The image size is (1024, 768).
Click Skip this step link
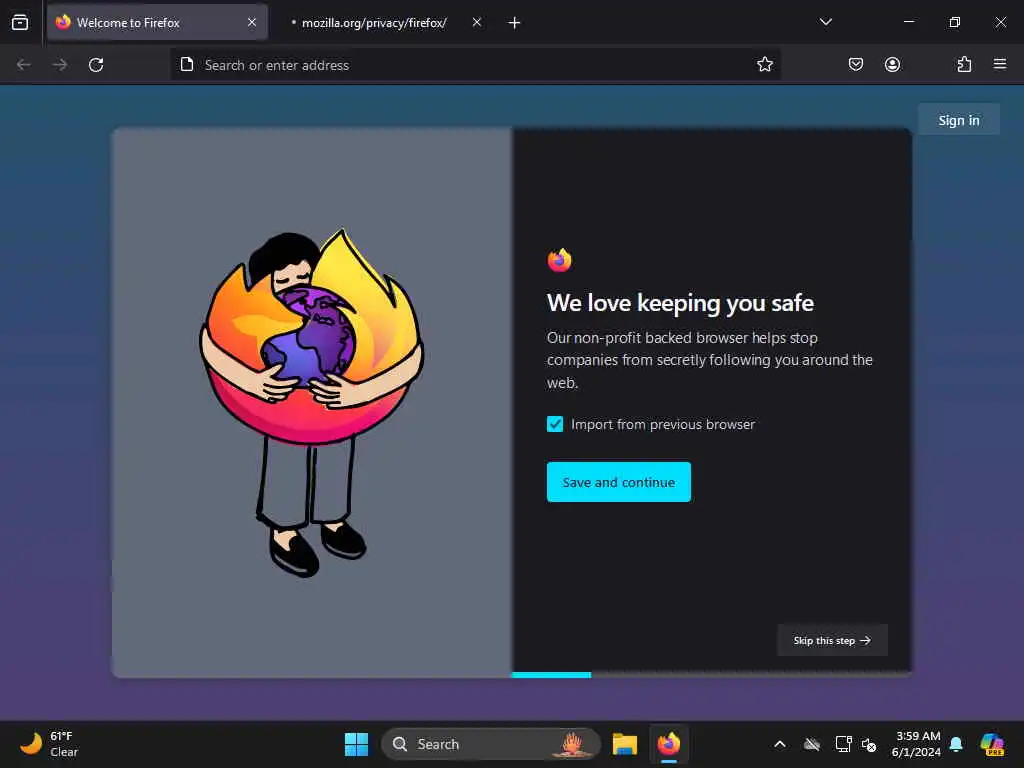pos(832,640)
